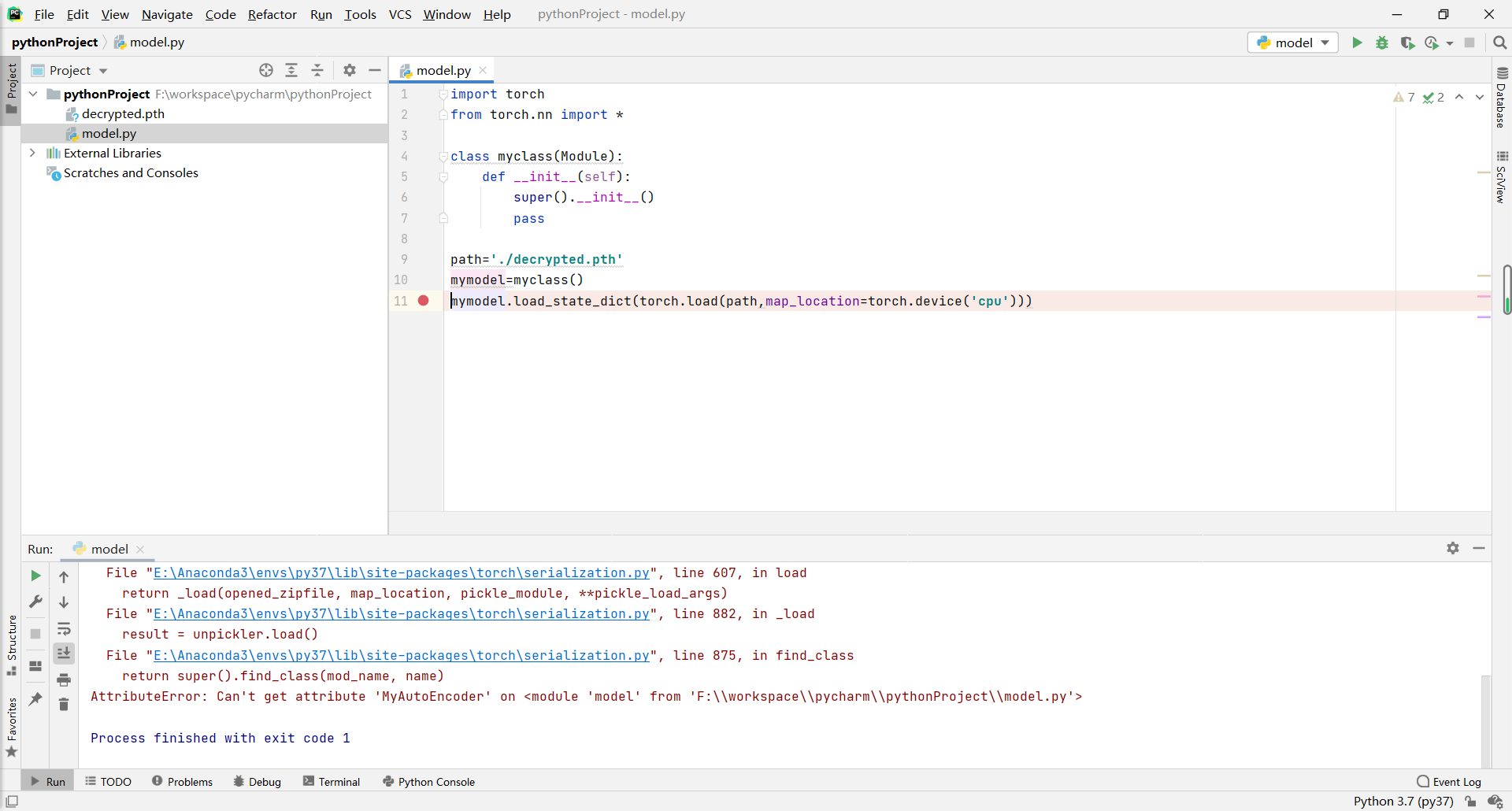Fold the myclass class definition
The height and width of the screenshot is (811, 1512).
[443, 156]
